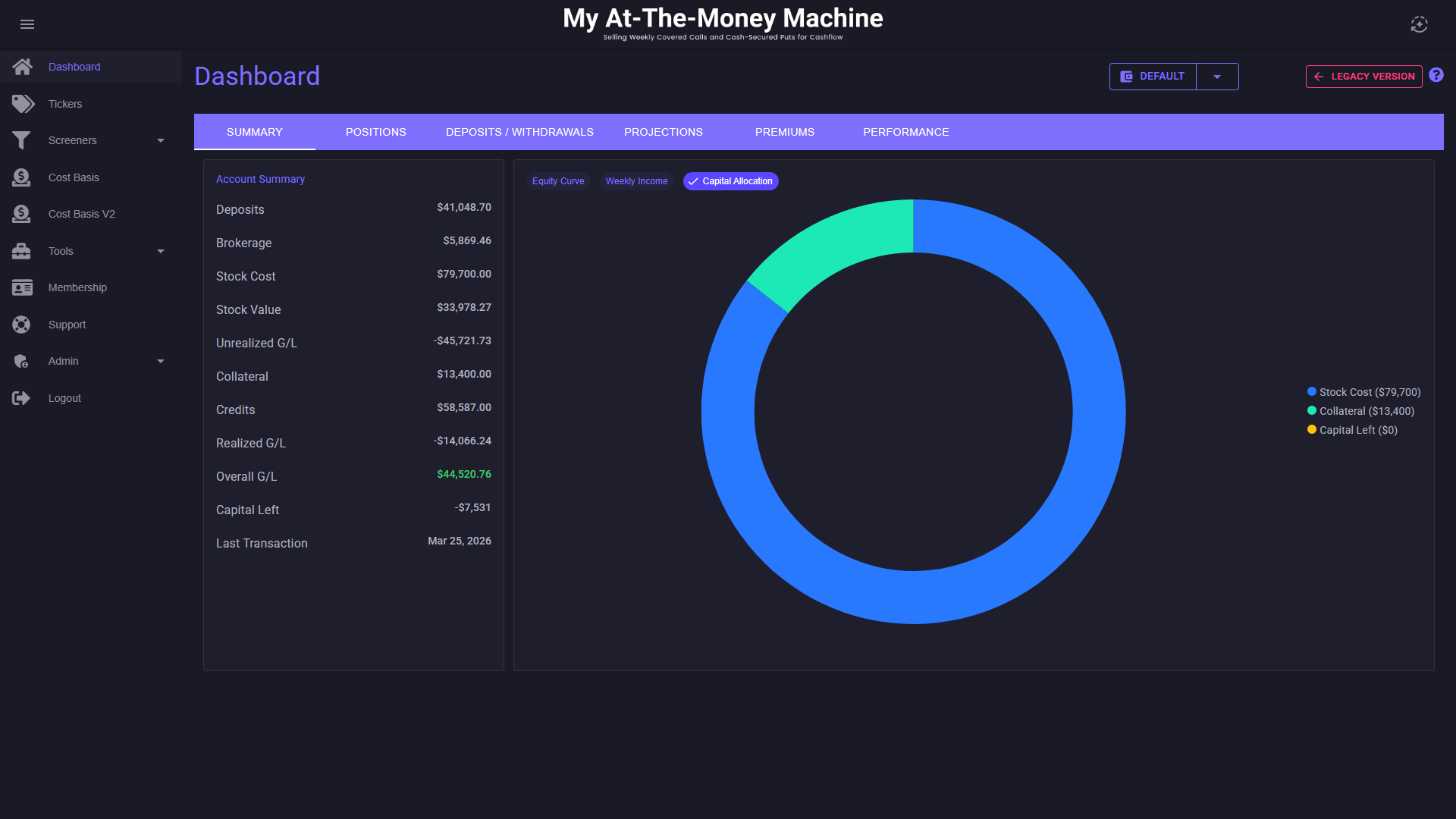Toggle Stock Cost legend blue swatch
This screenshot has width=1456, height=819.
pos(1312,392)
